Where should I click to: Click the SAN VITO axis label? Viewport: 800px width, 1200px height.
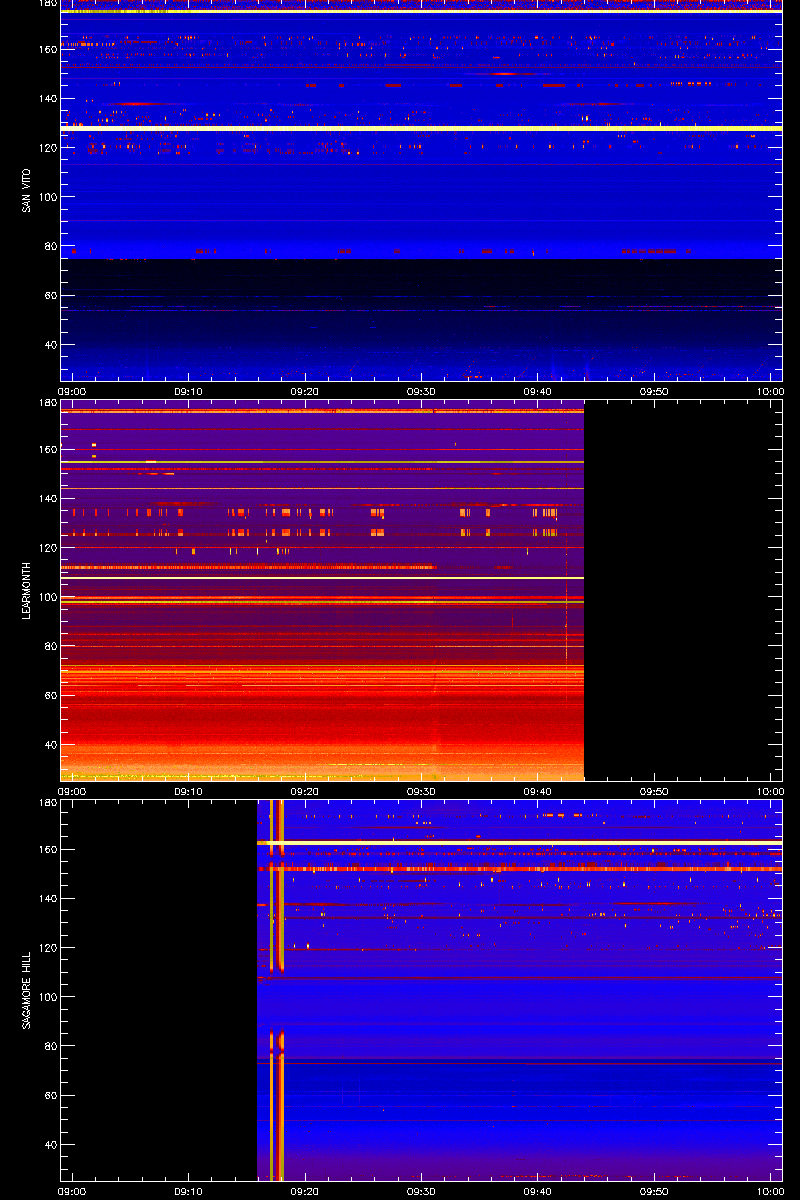tap(26, 191)
